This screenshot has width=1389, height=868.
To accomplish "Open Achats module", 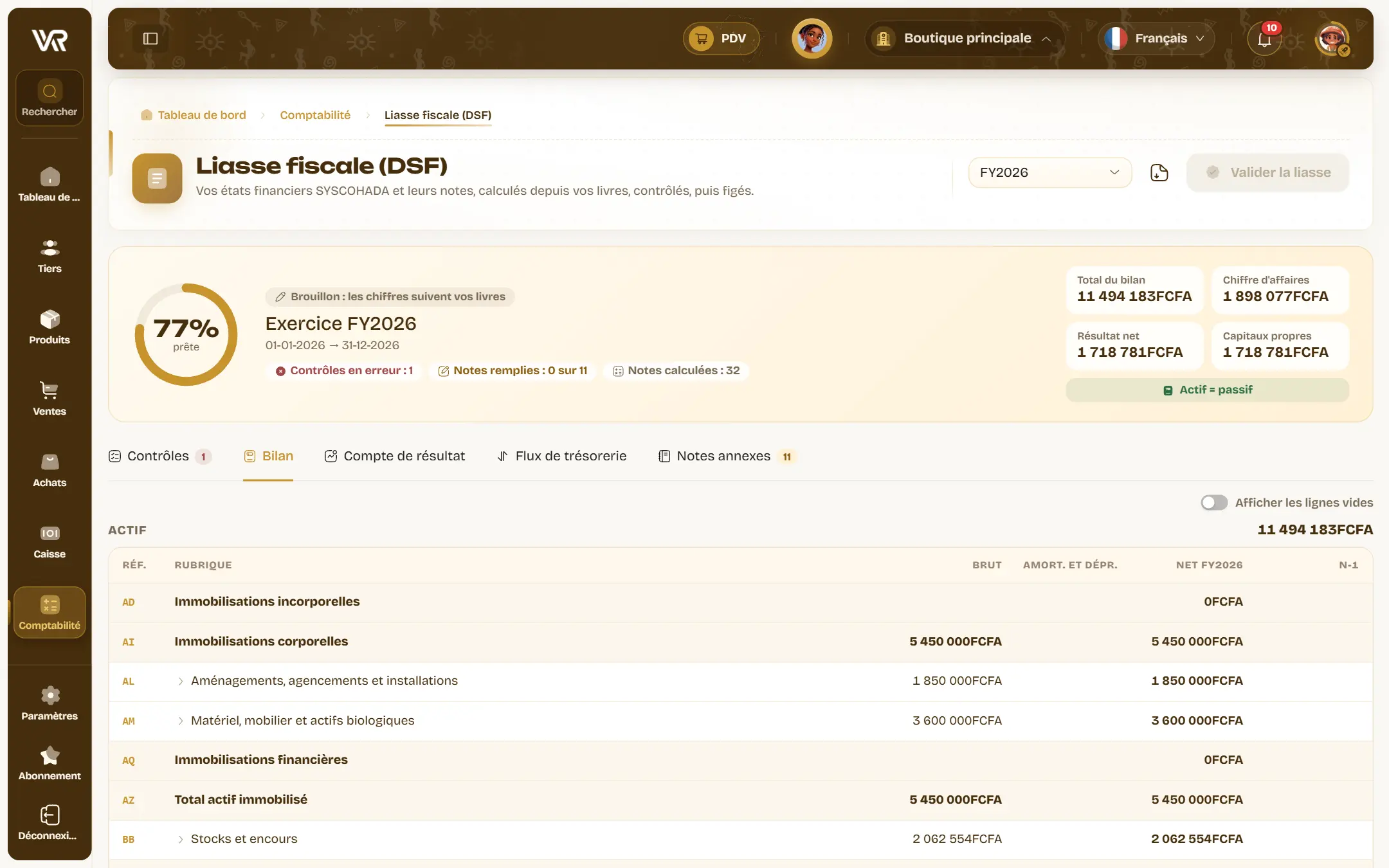I will [x=50, y=470].
